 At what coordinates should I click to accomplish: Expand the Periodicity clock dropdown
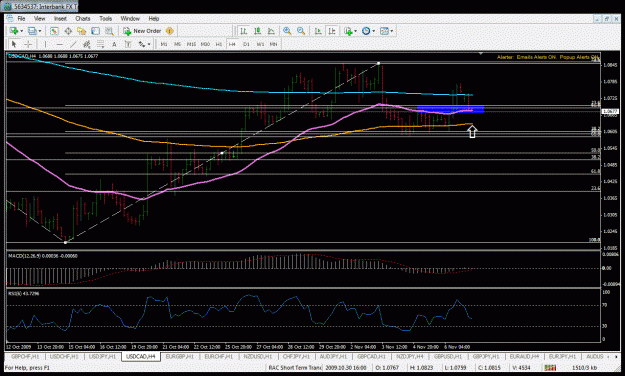tap(373, 31)
